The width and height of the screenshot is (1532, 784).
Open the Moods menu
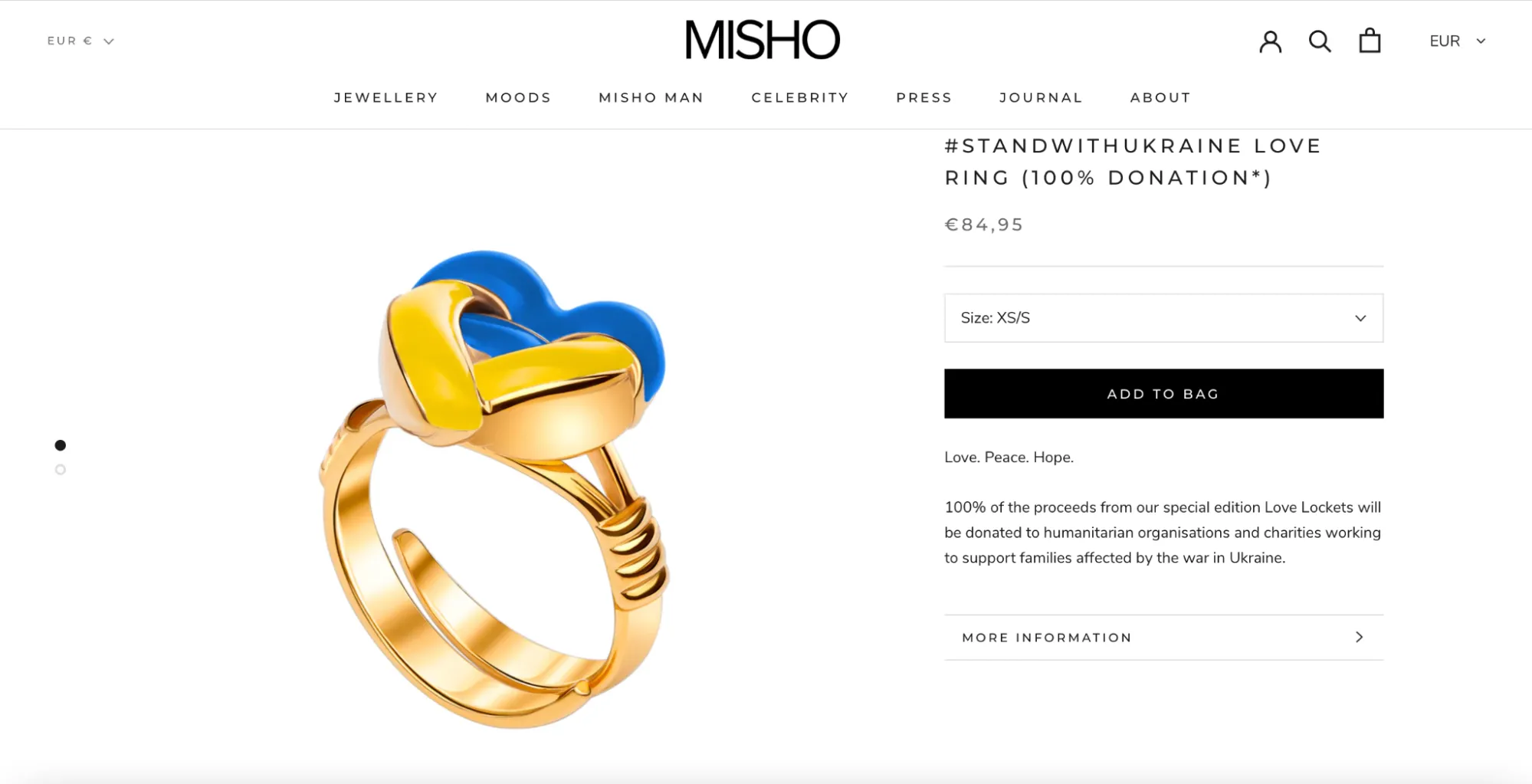(518, 97)
